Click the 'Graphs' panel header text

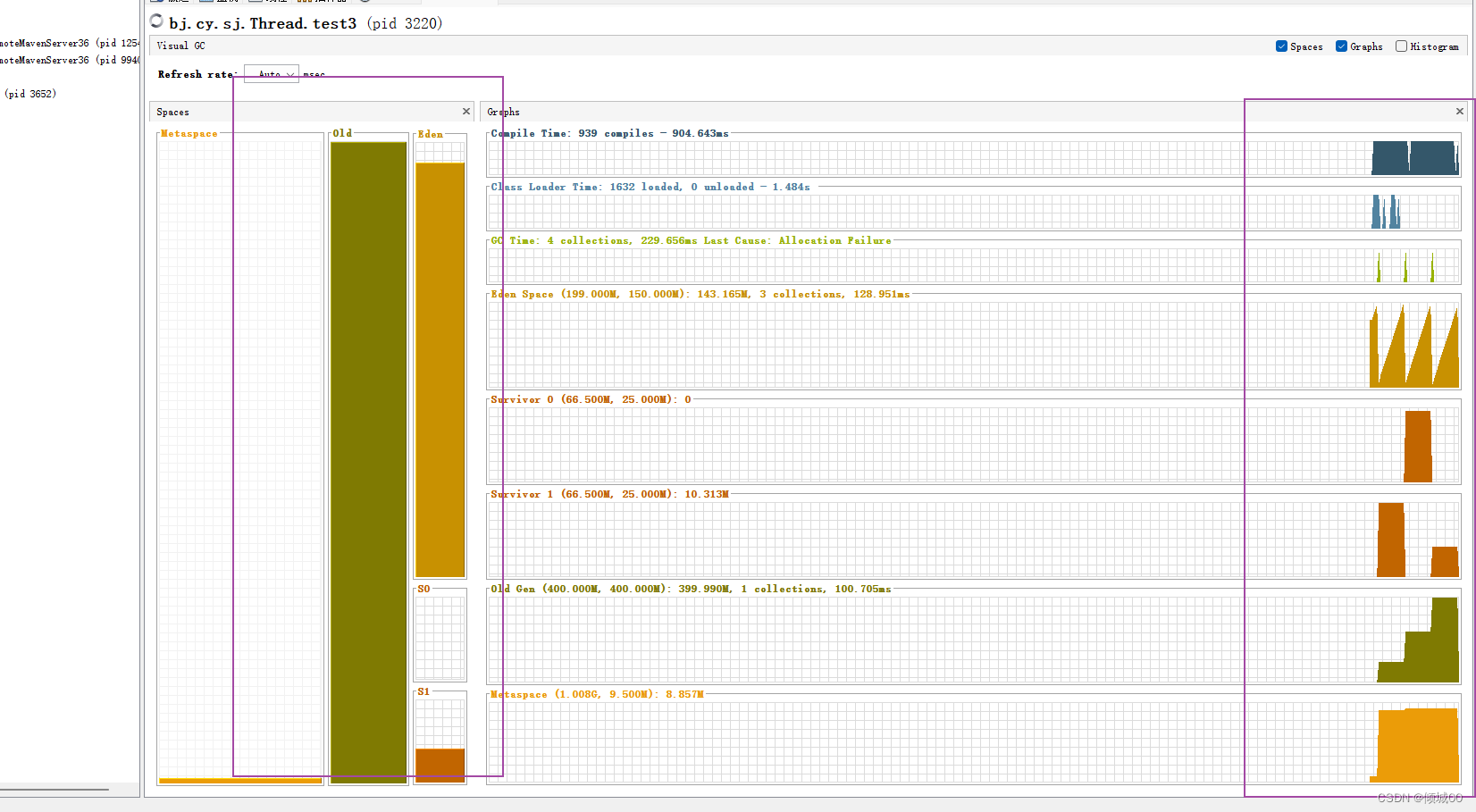(x=503, y=112)
